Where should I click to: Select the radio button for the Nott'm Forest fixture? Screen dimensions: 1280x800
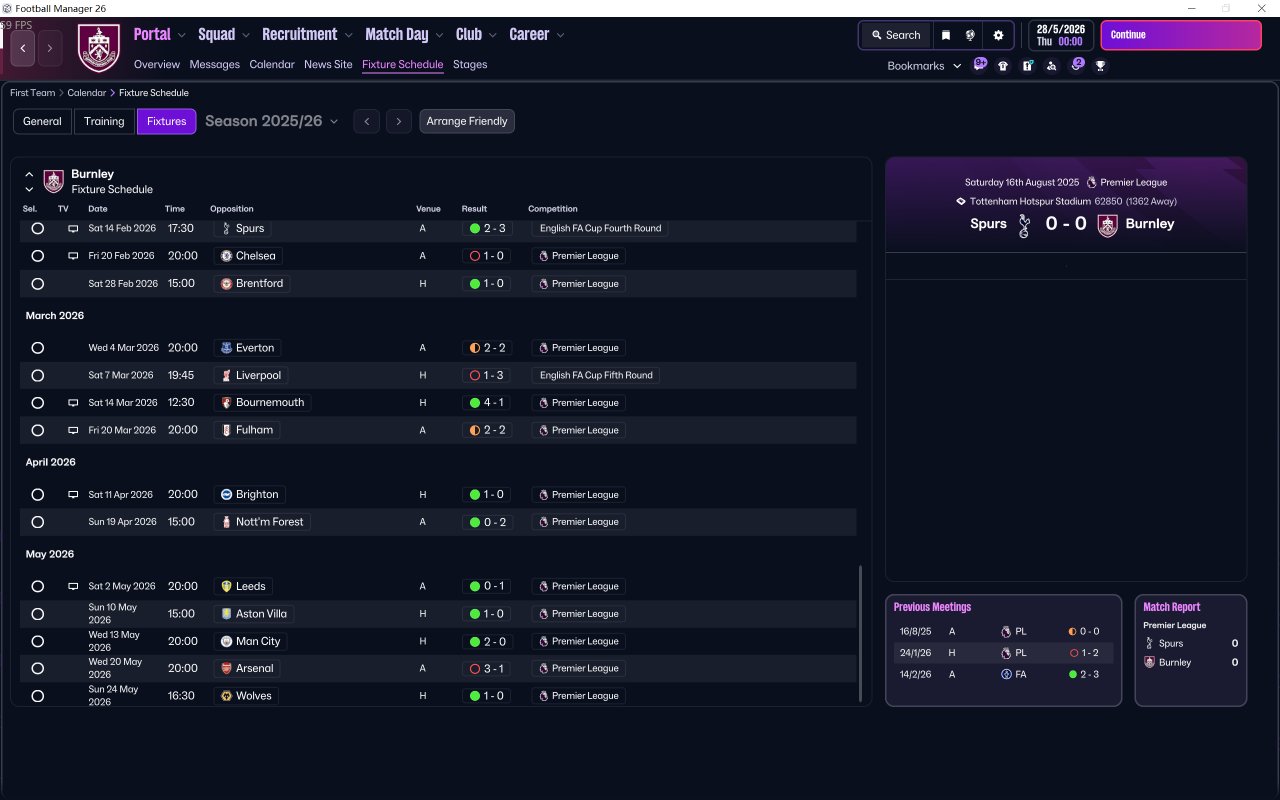(38, 522)
